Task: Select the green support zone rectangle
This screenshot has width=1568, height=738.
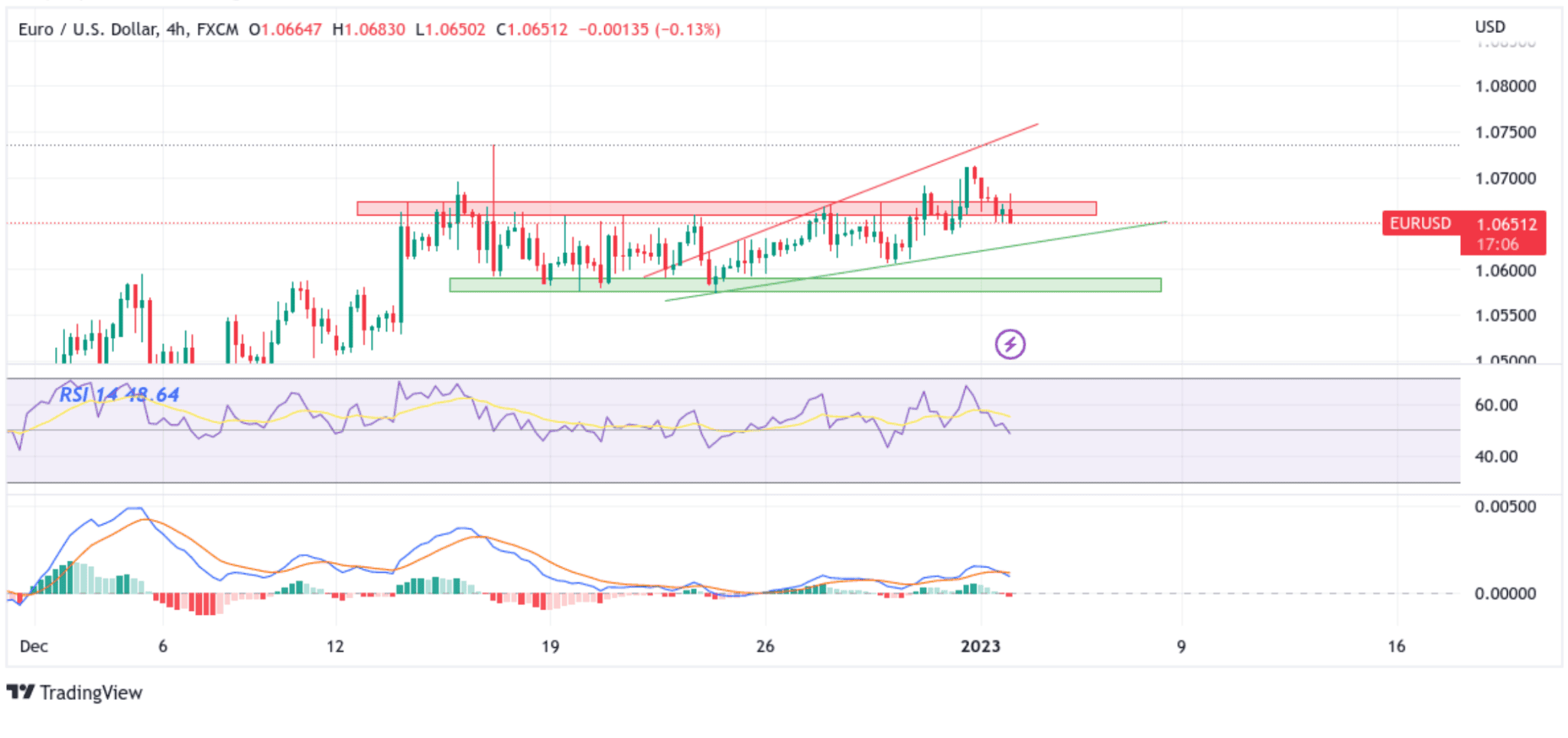Action: point(805,285)
